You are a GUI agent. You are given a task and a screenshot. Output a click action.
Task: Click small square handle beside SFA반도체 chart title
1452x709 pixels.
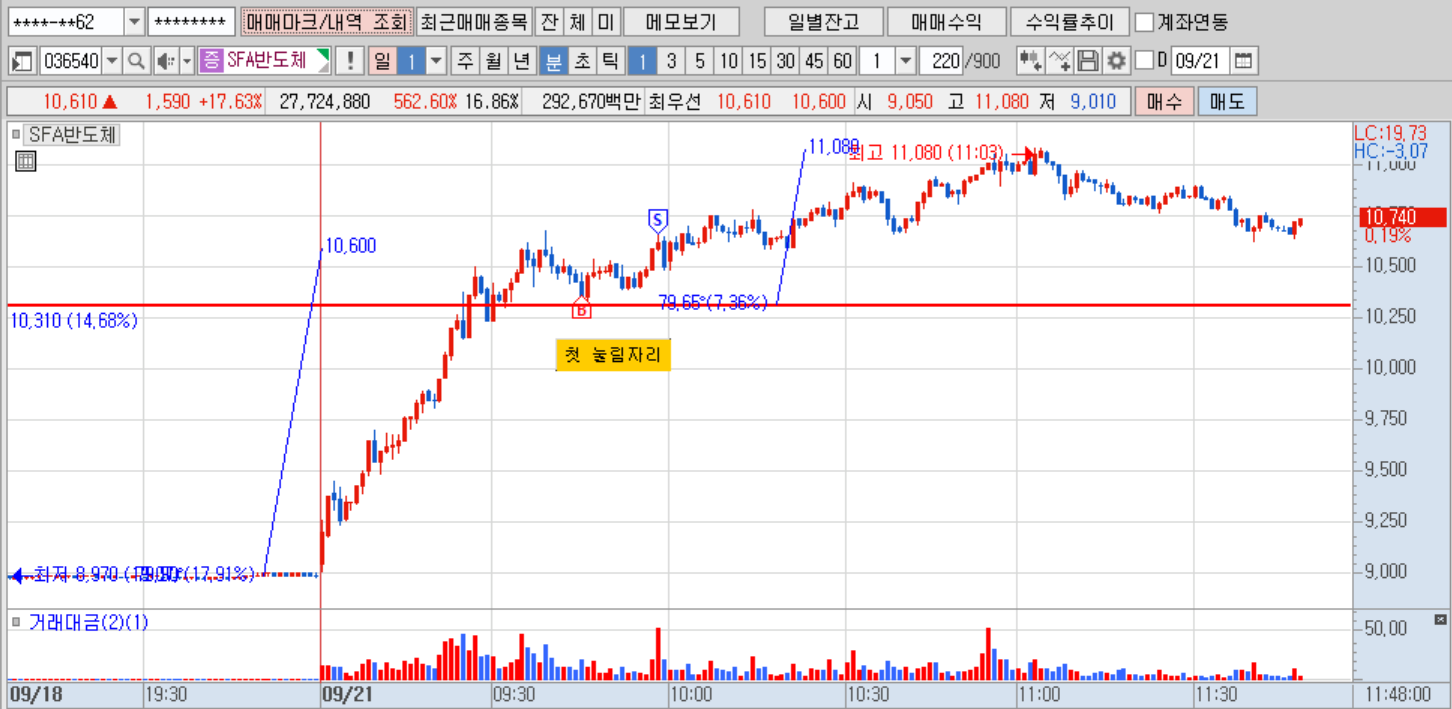(x=16, y=134)
